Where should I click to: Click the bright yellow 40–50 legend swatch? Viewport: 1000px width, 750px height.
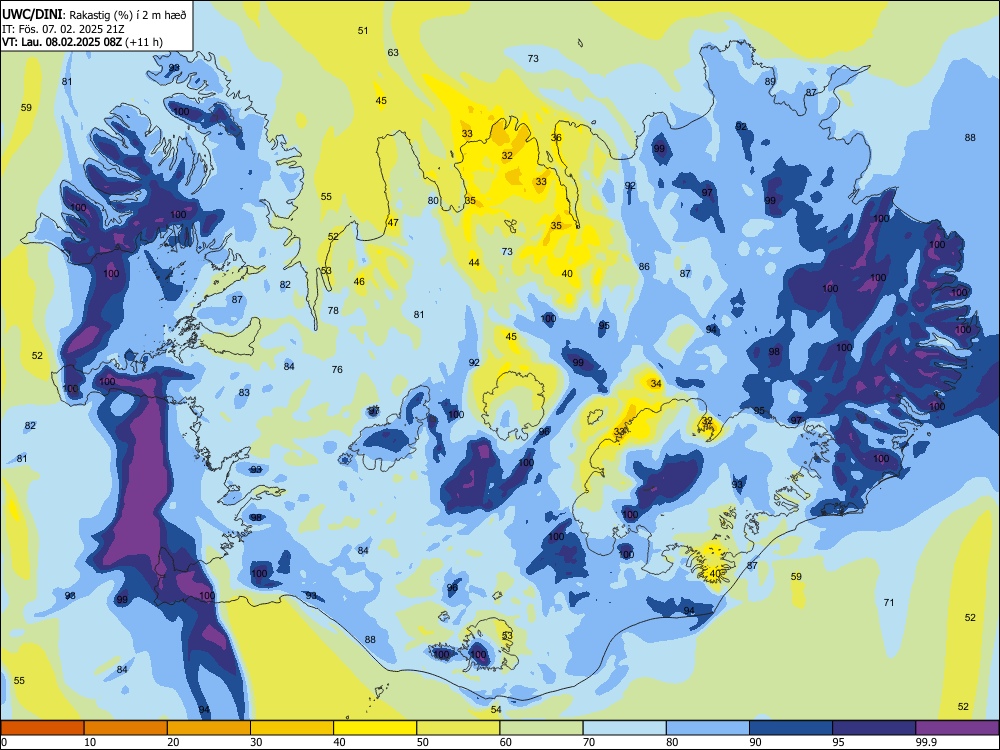375,728
